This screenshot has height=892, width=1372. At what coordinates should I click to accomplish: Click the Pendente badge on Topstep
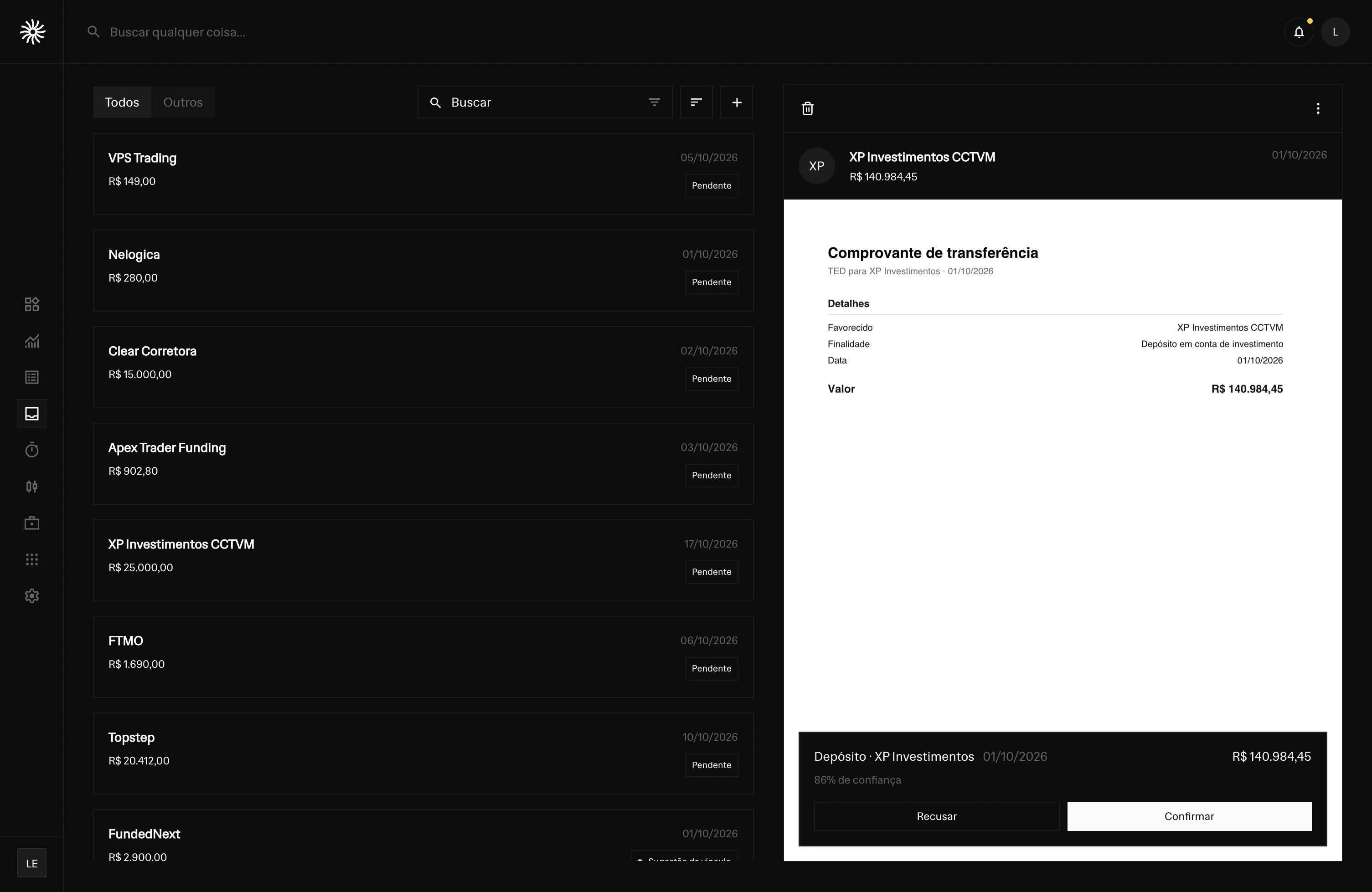point(712,764)
